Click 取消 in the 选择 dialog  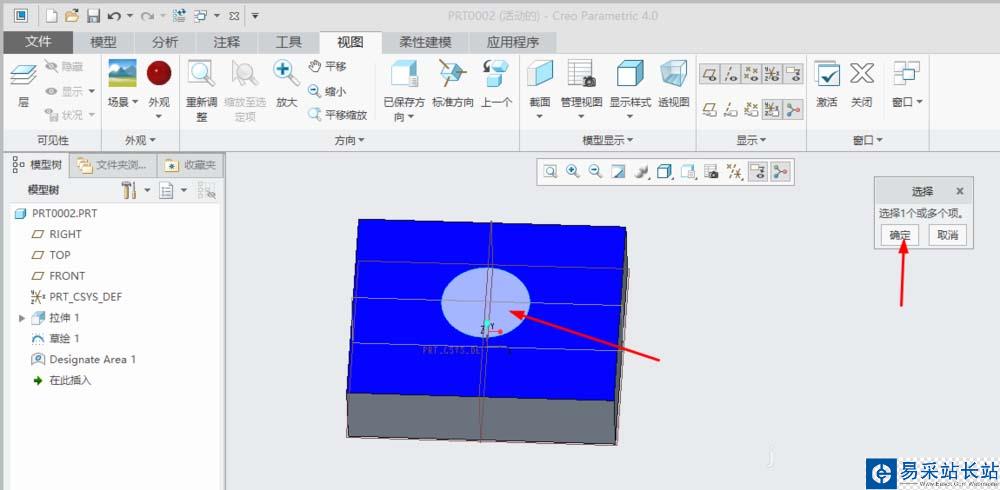click(x=947, y=235)
